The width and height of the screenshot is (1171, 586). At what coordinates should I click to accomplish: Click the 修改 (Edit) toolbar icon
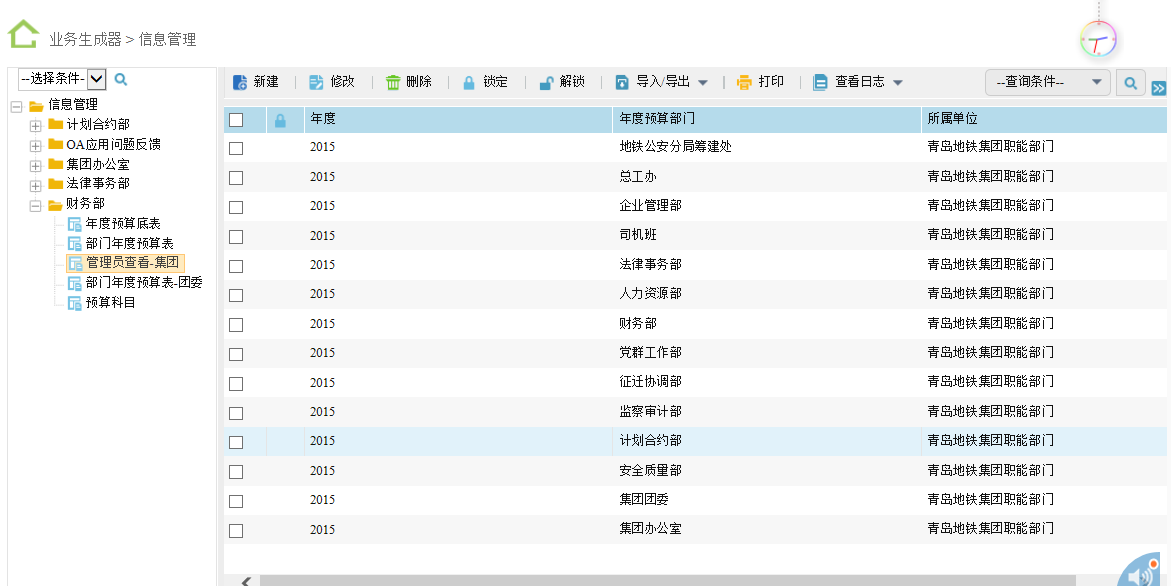pos(316,82)
